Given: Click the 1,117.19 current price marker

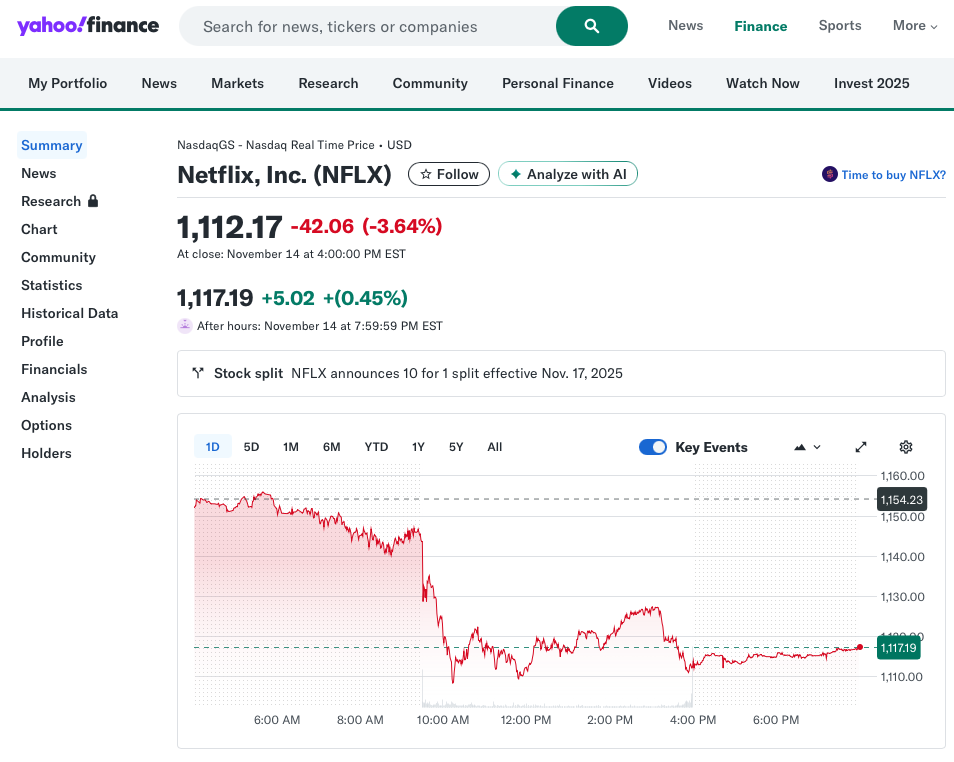Looking at the screenshot, I should click(897, 648).
